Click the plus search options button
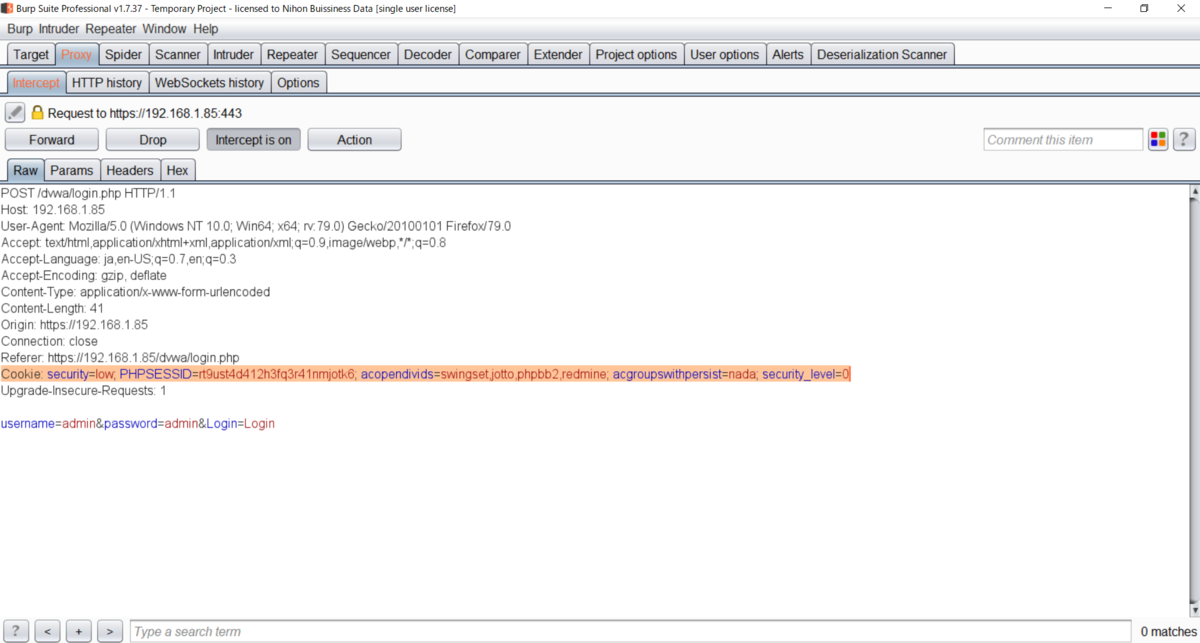The image size is (1200, 643). tap(78, 631)
